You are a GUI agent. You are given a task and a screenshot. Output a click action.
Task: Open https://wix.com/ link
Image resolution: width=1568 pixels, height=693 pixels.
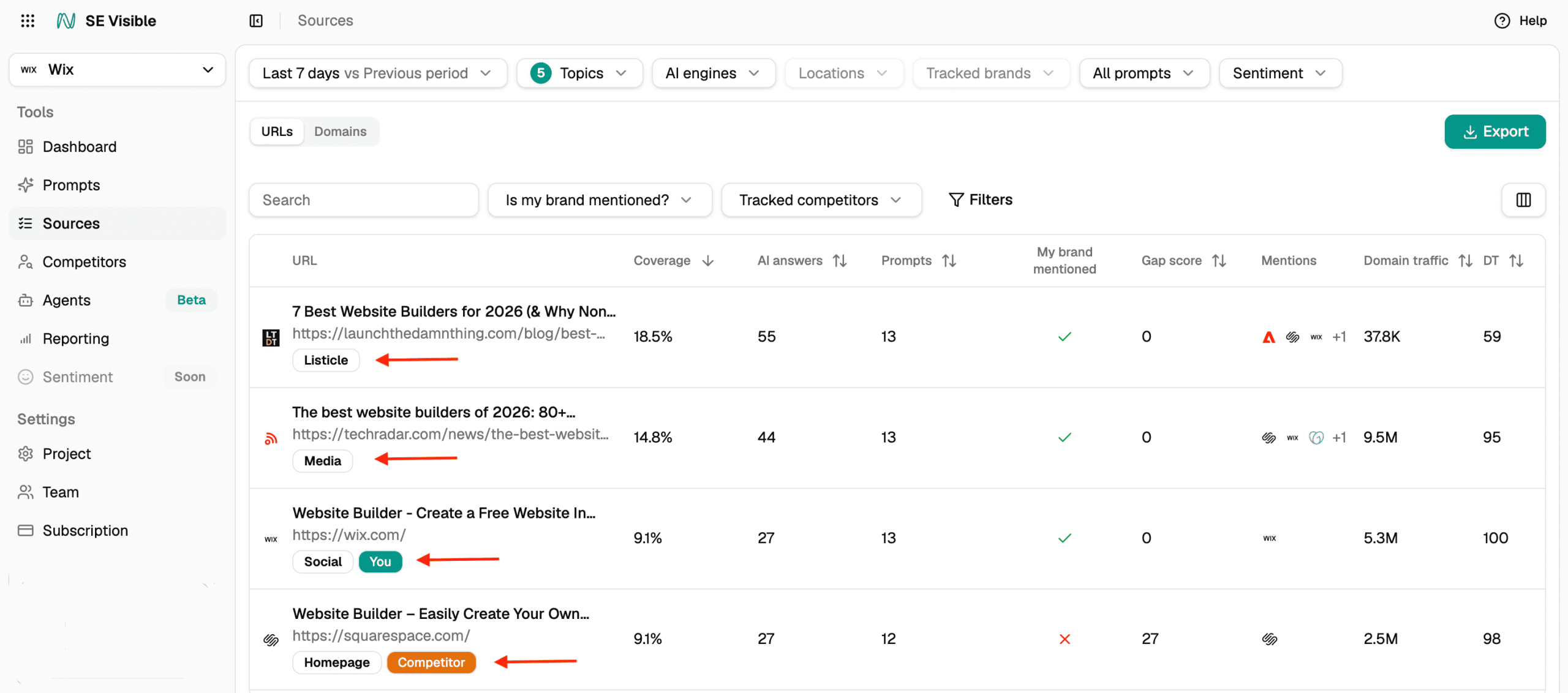(349, 535)
